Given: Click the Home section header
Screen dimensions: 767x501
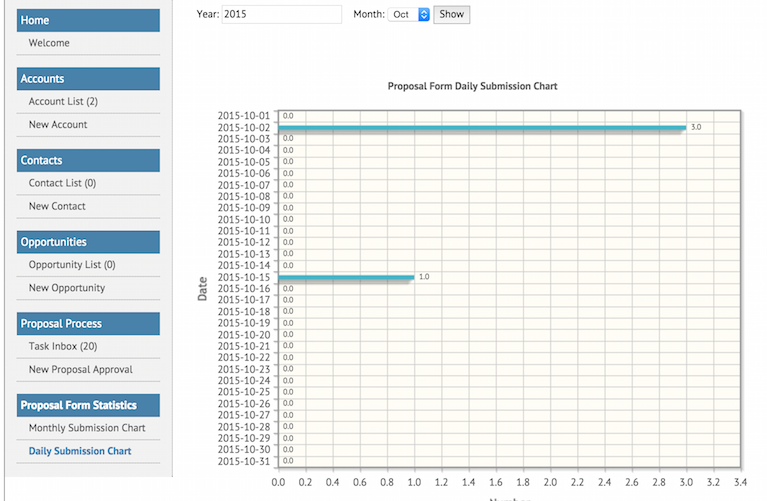Looking at the screenshot, I should click(x=88, y=20).
